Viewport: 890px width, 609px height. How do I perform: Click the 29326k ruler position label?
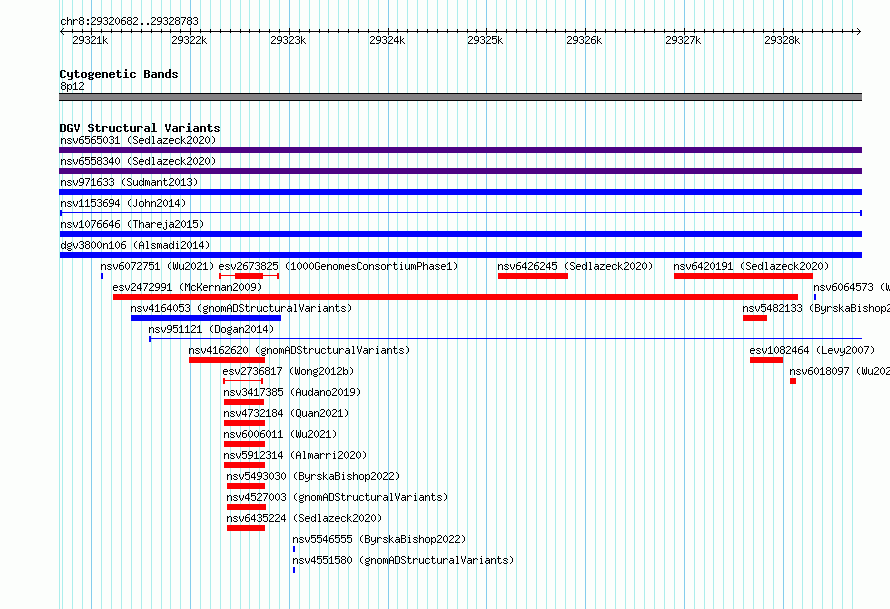pyautogui.click(x=584, y=40)
